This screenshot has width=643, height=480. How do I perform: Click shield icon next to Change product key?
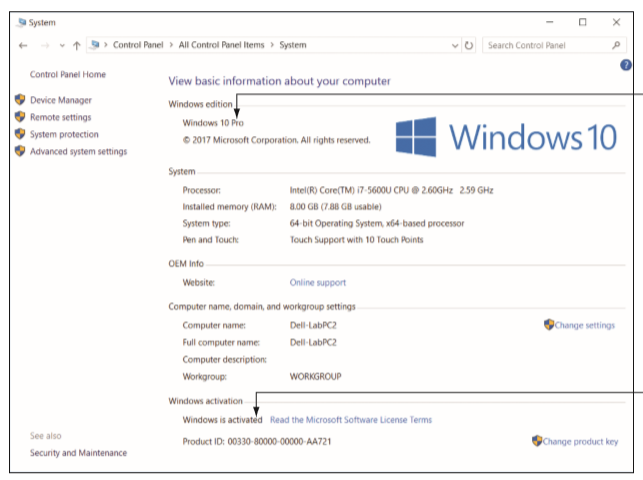coord(537,441)
